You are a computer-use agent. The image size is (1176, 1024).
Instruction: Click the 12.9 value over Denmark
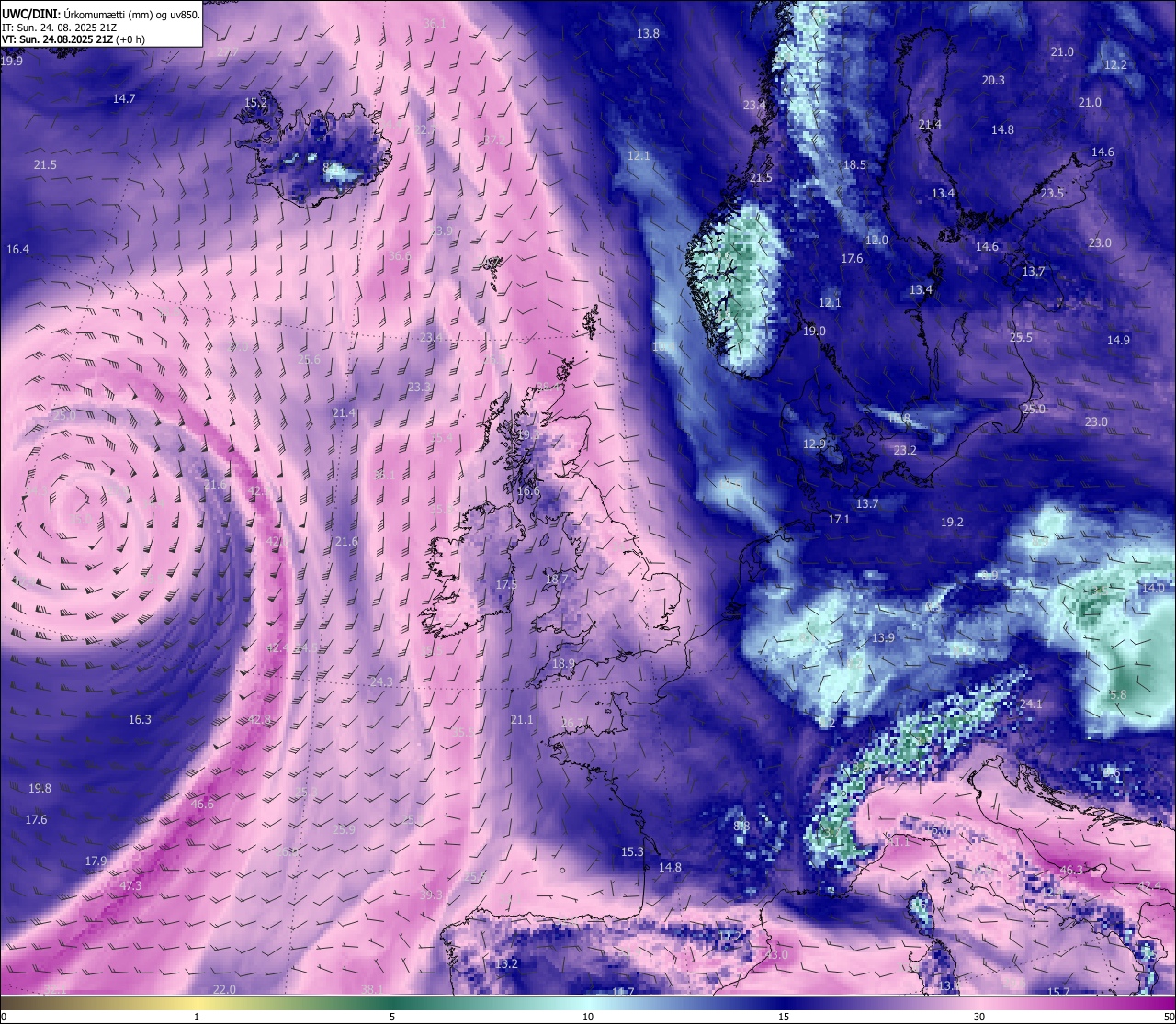tap(814, 444)
